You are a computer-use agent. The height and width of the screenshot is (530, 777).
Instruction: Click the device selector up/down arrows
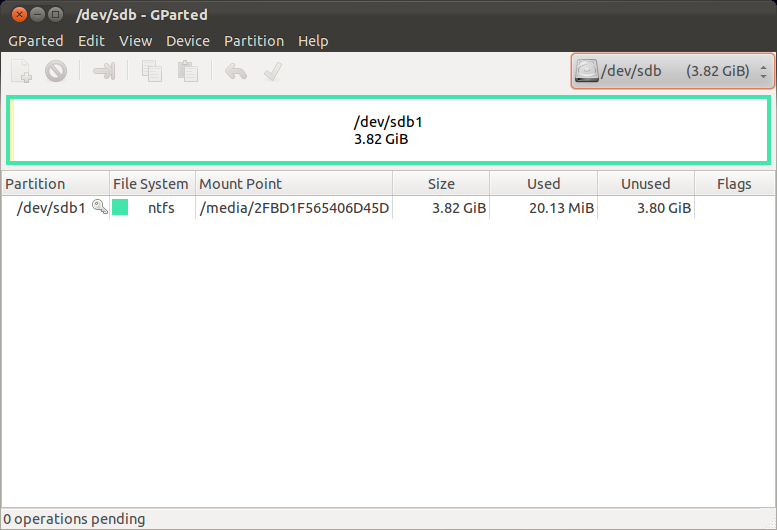pos(764,71)
